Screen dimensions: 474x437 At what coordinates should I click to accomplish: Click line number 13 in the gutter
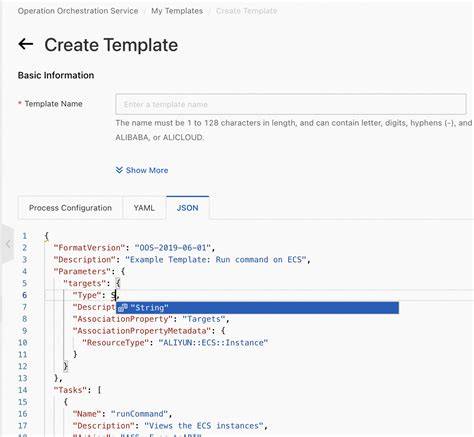[23, 378]
